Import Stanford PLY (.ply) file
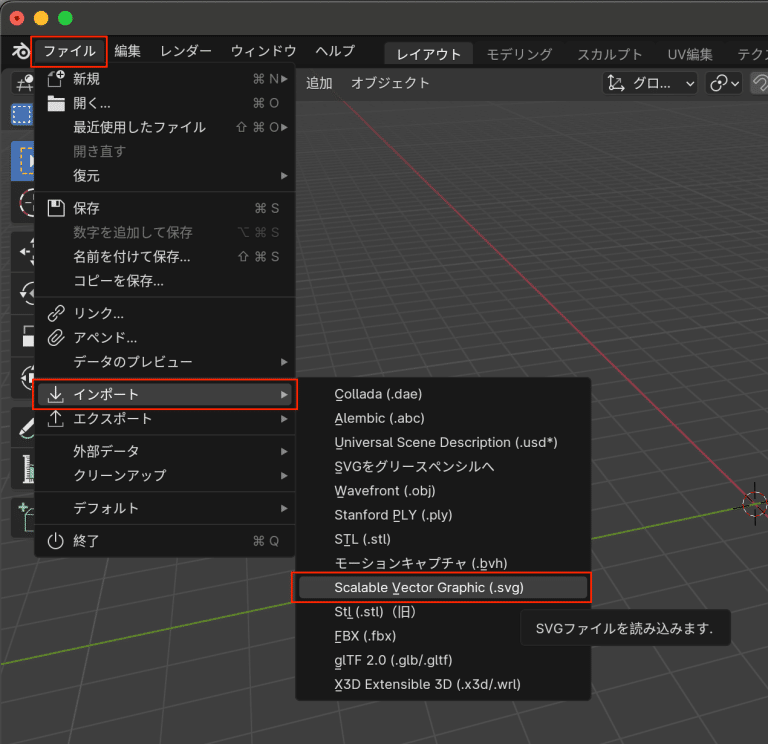768x744 pixels. pos(443,515)
